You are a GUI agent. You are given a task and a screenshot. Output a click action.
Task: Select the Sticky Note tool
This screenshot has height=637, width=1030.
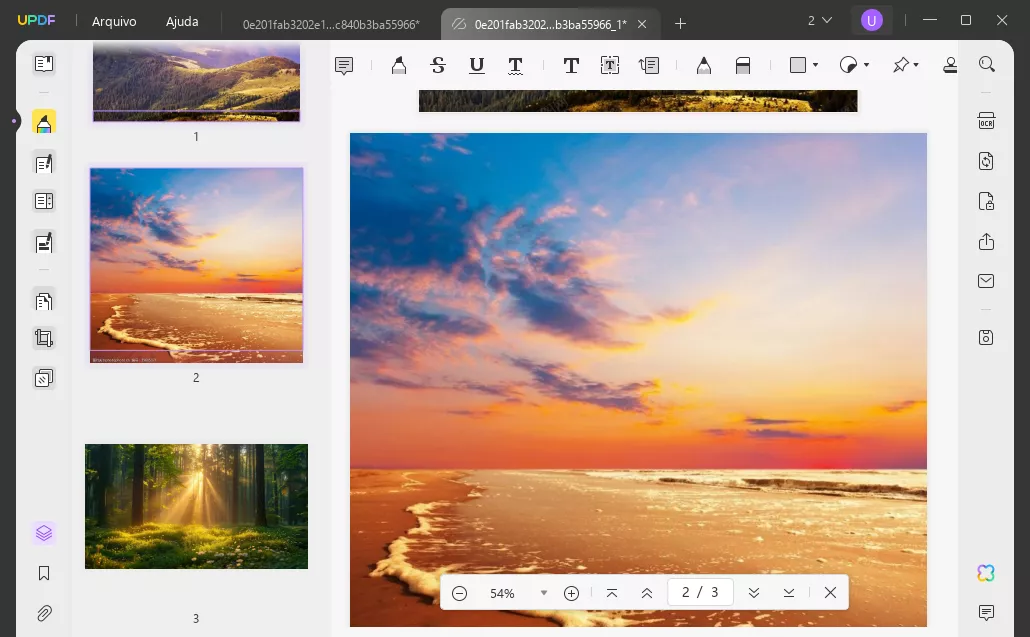344,65
